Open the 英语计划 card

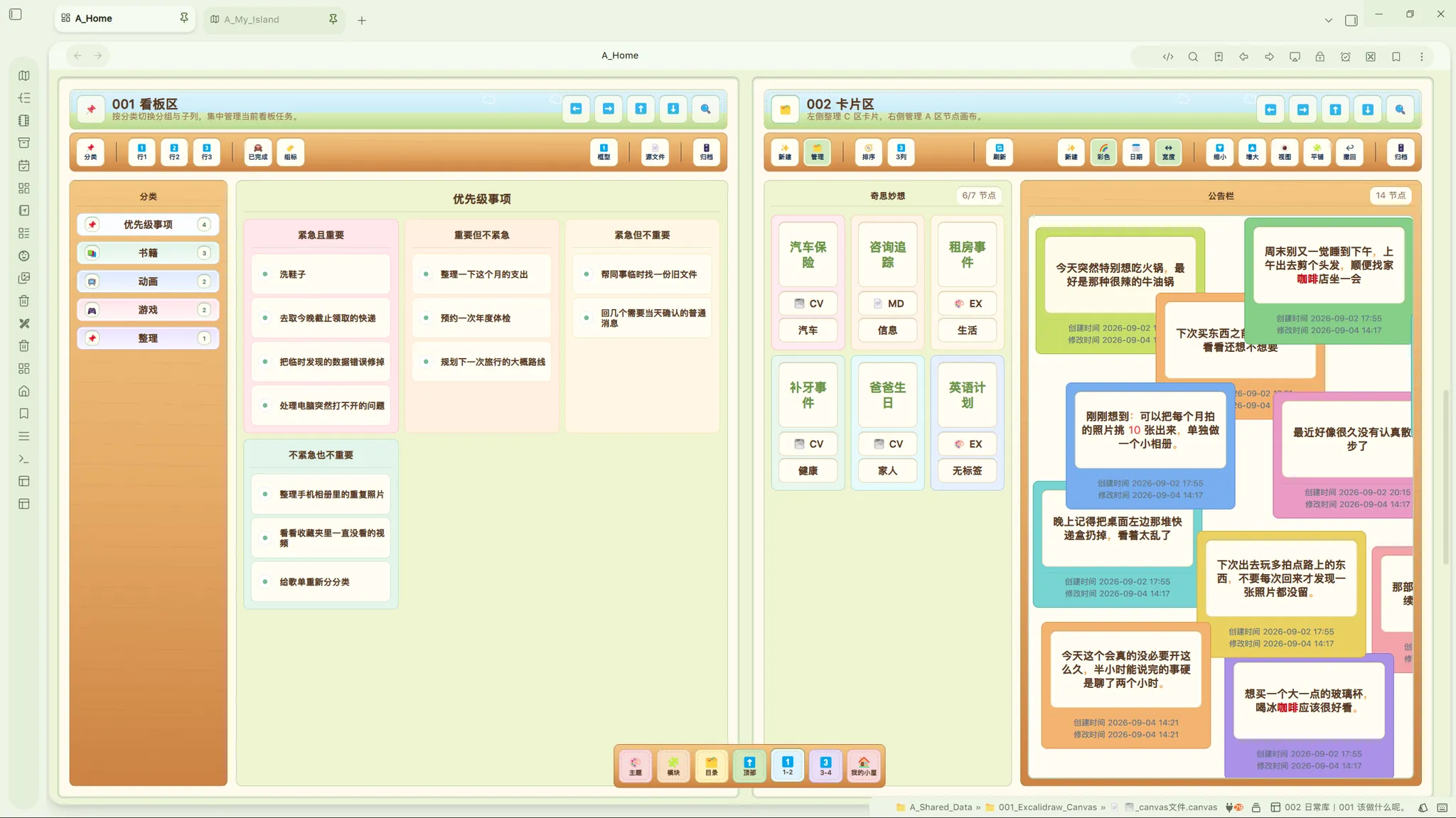coord(967,395)
